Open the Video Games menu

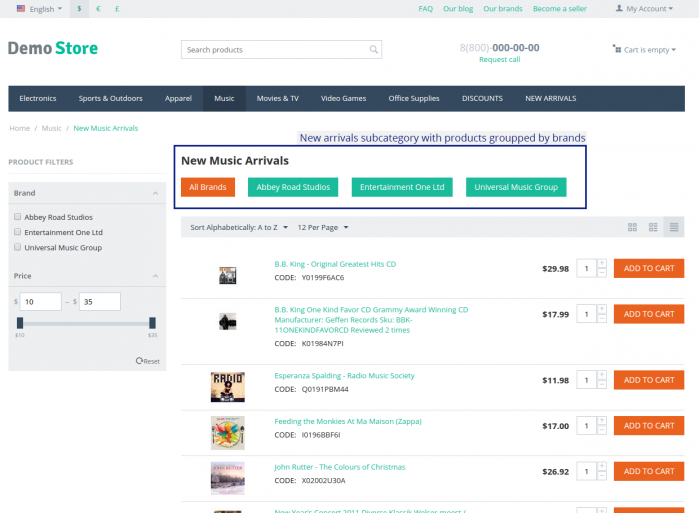tap(343, 98)
